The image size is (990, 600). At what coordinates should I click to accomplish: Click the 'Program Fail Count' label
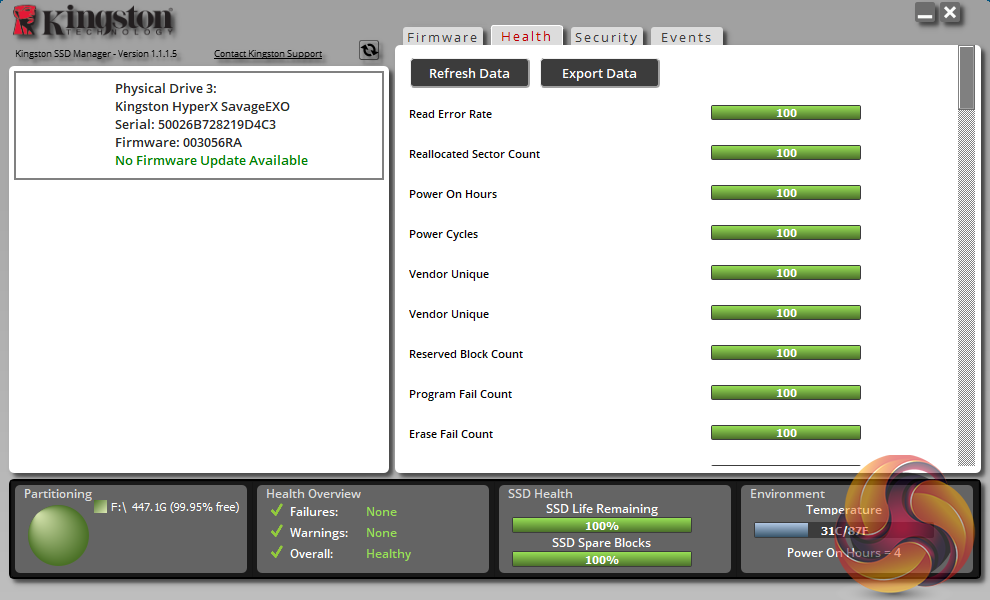[460, 394]
